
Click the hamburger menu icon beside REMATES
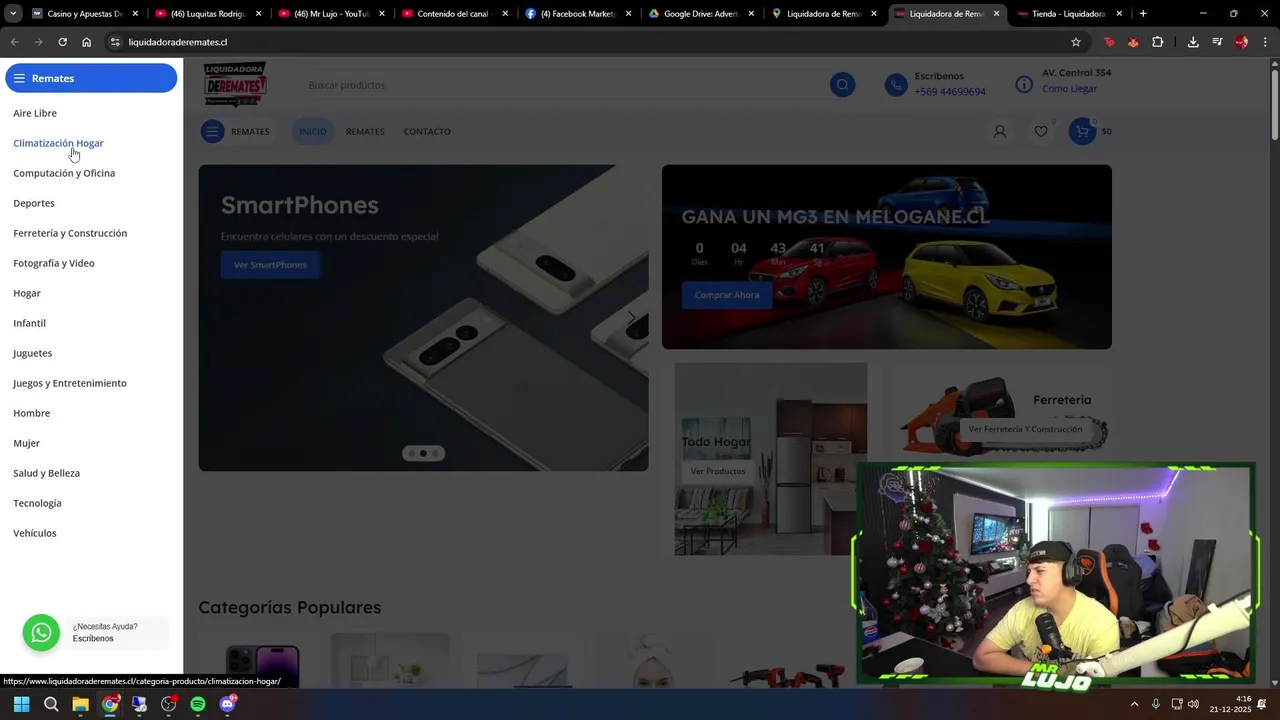click(212, 131)
